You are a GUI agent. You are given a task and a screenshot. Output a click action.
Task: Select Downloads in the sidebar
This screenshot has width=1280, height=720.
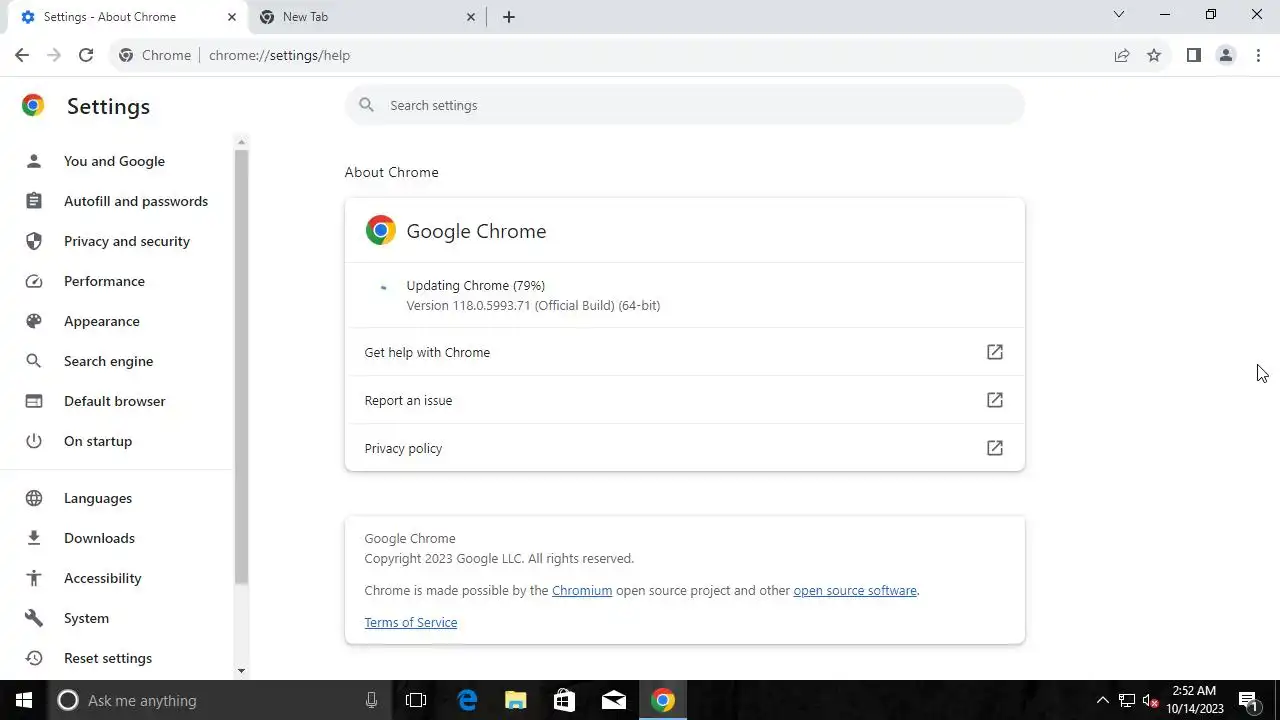pos(99,538)
